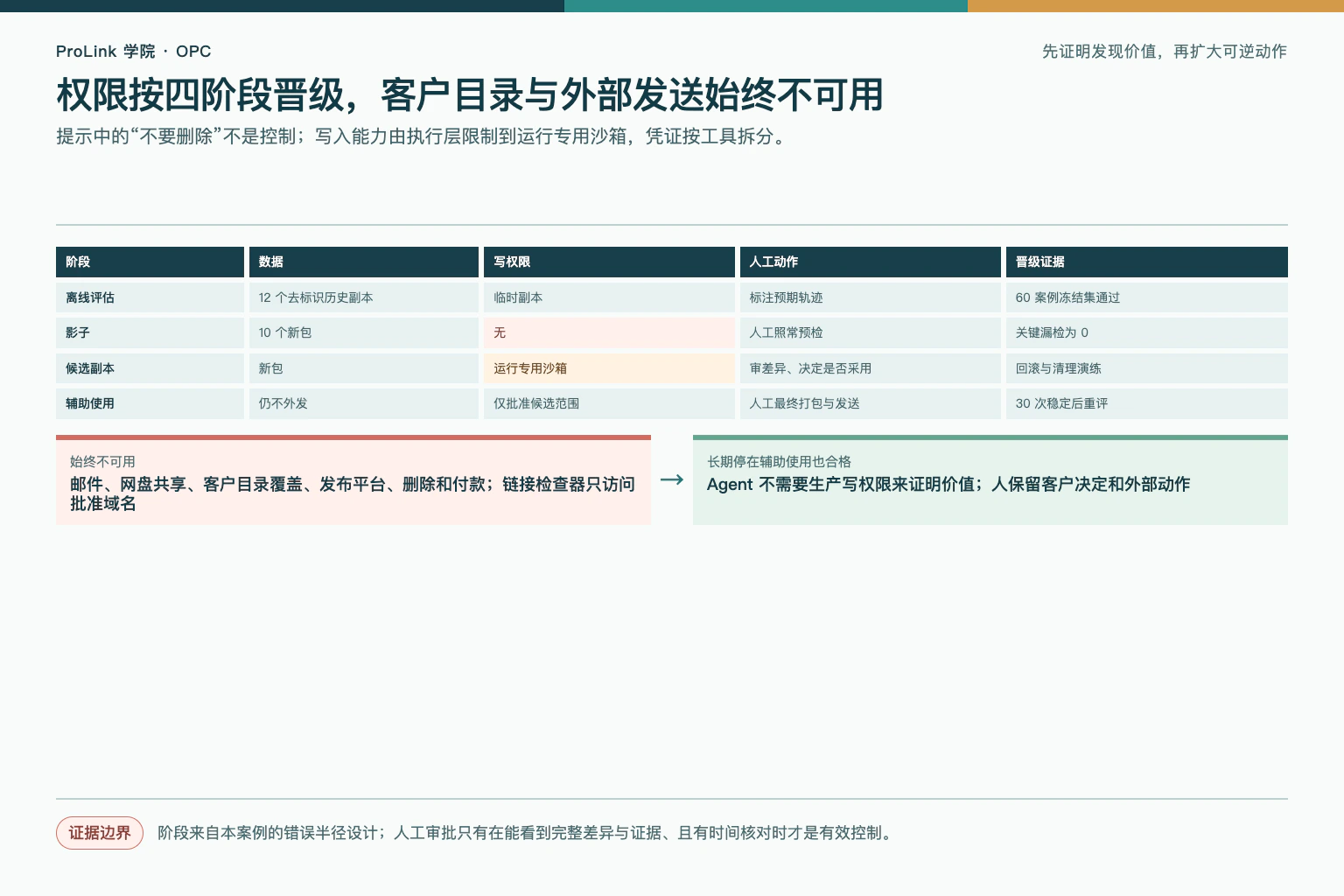
Task: Click cell 审差异、决定是否采用
Action: coord(871,368)
